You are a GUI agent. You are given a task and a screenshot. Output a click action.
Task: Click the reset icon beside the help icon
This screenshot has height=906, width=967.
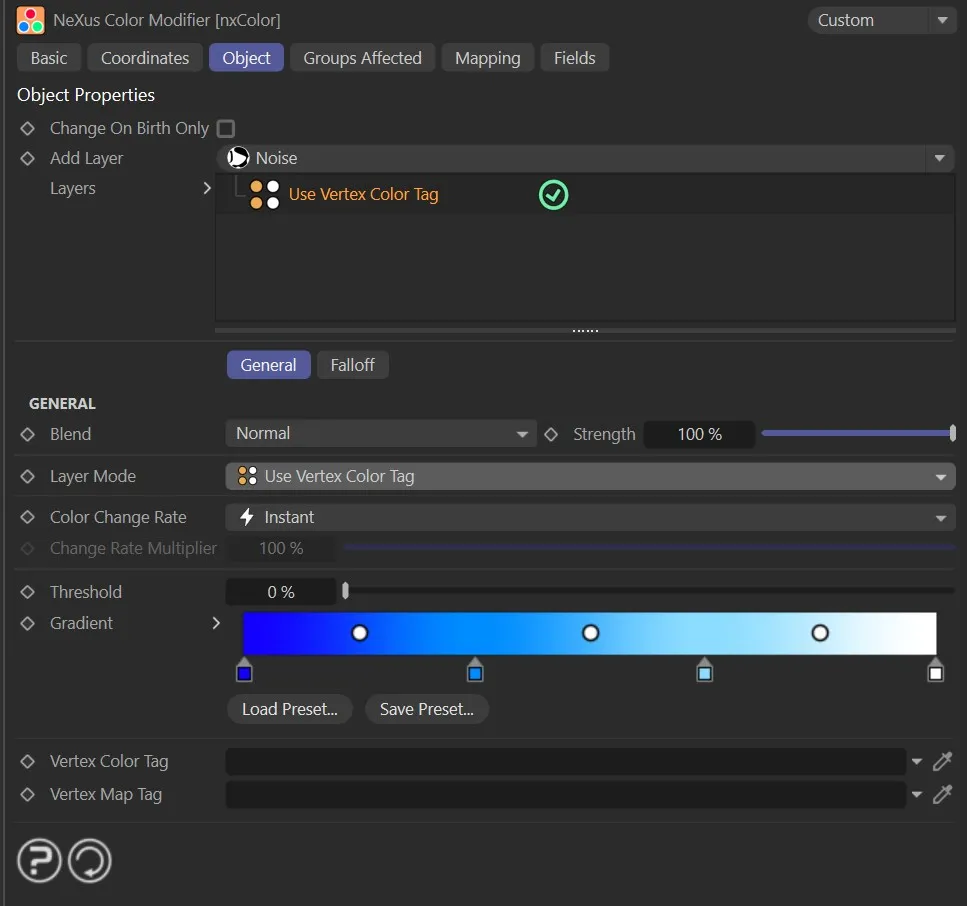(x=89, y=860)
